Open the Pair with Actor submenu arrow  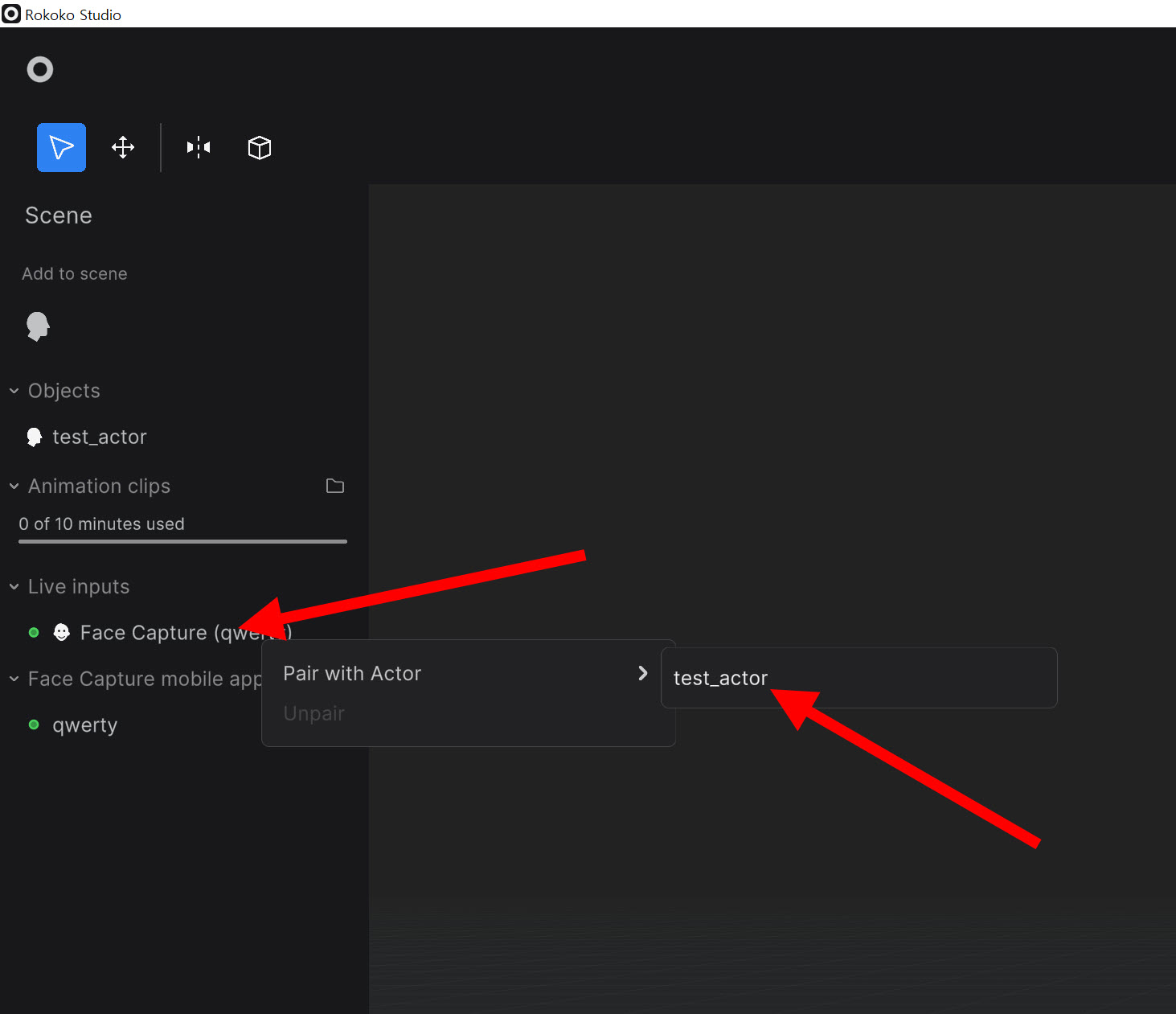point(642,673)
